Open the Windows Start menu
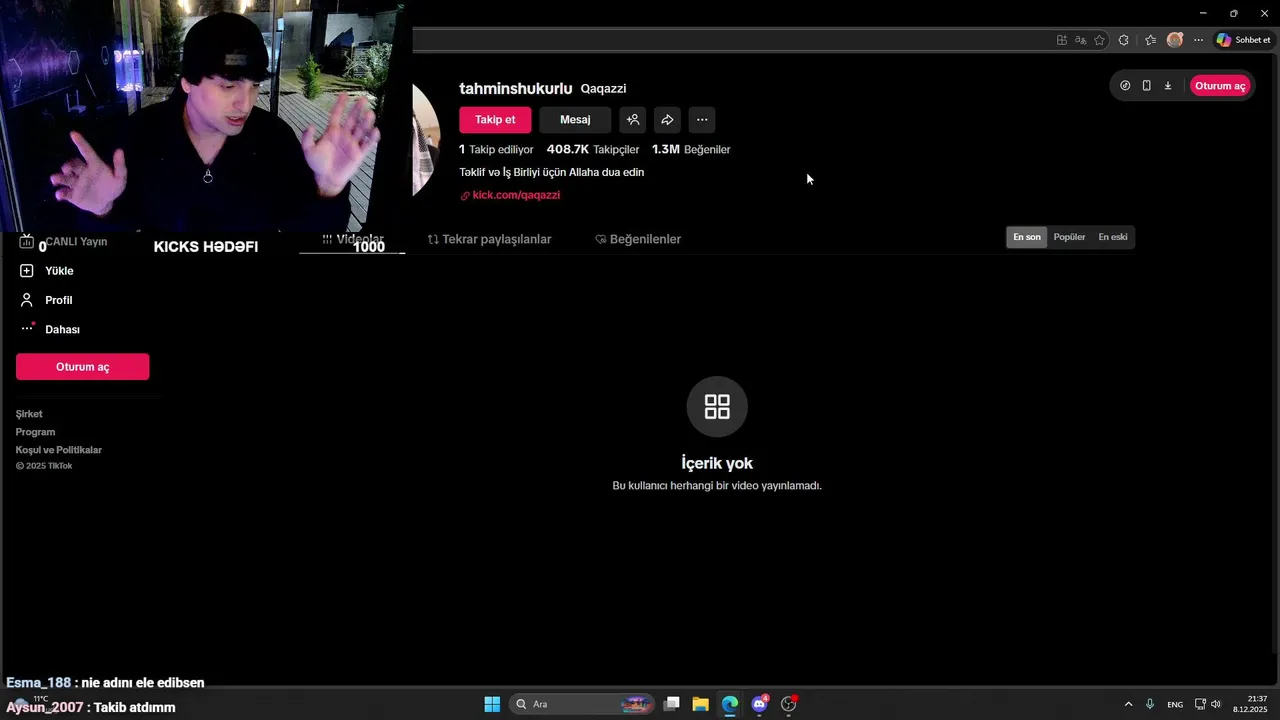The height and width of the screenshot is (720, 1280). [492, 704]
